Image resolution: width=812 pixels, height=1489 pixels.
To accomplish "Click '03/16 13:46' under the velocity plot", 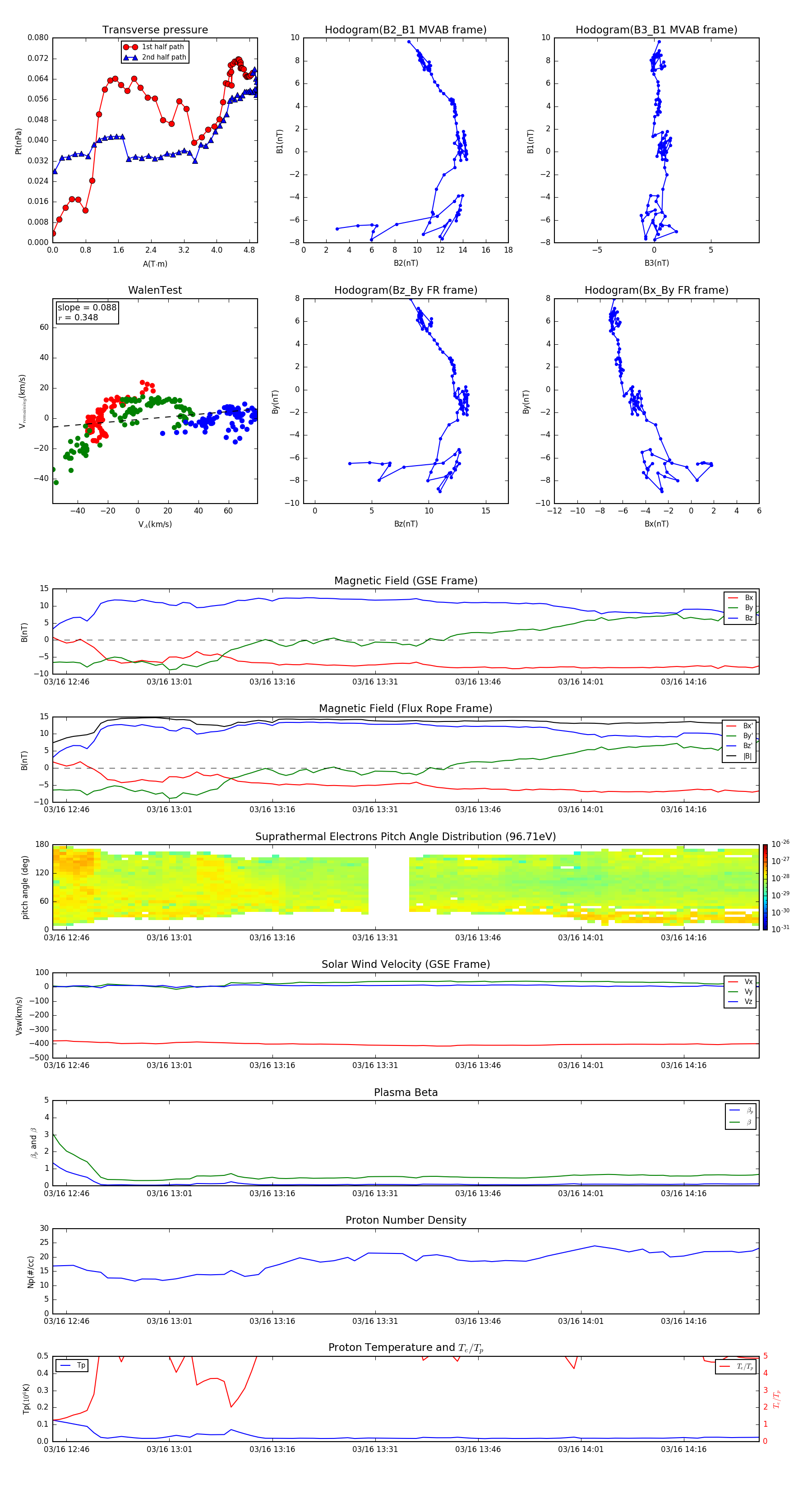I will click(x=478, y=1065).
